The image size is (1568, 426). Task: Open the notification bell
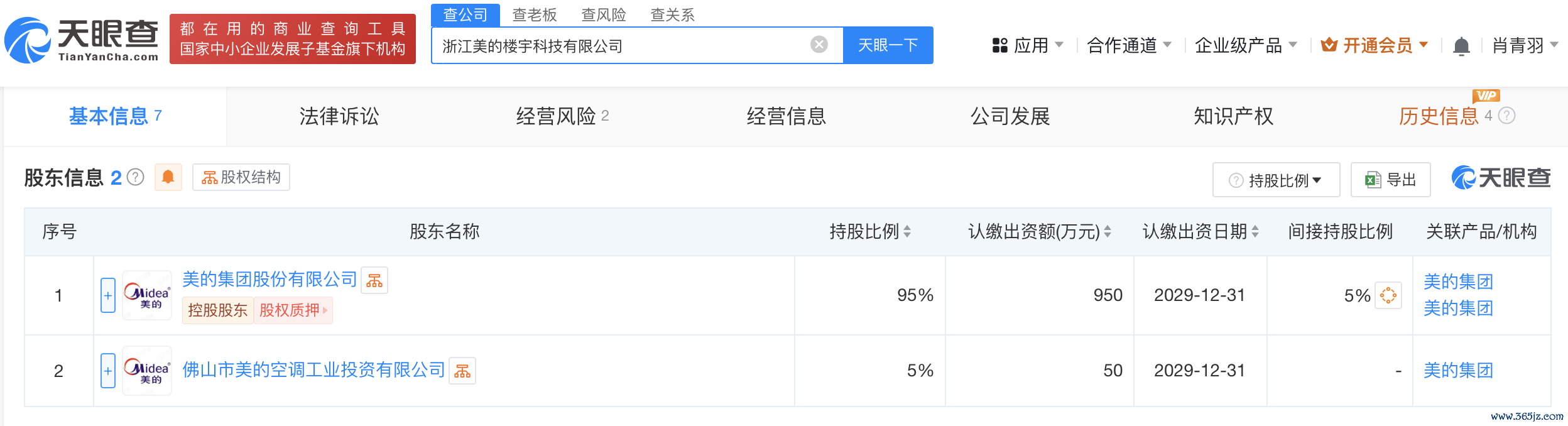coord(1461,46)
